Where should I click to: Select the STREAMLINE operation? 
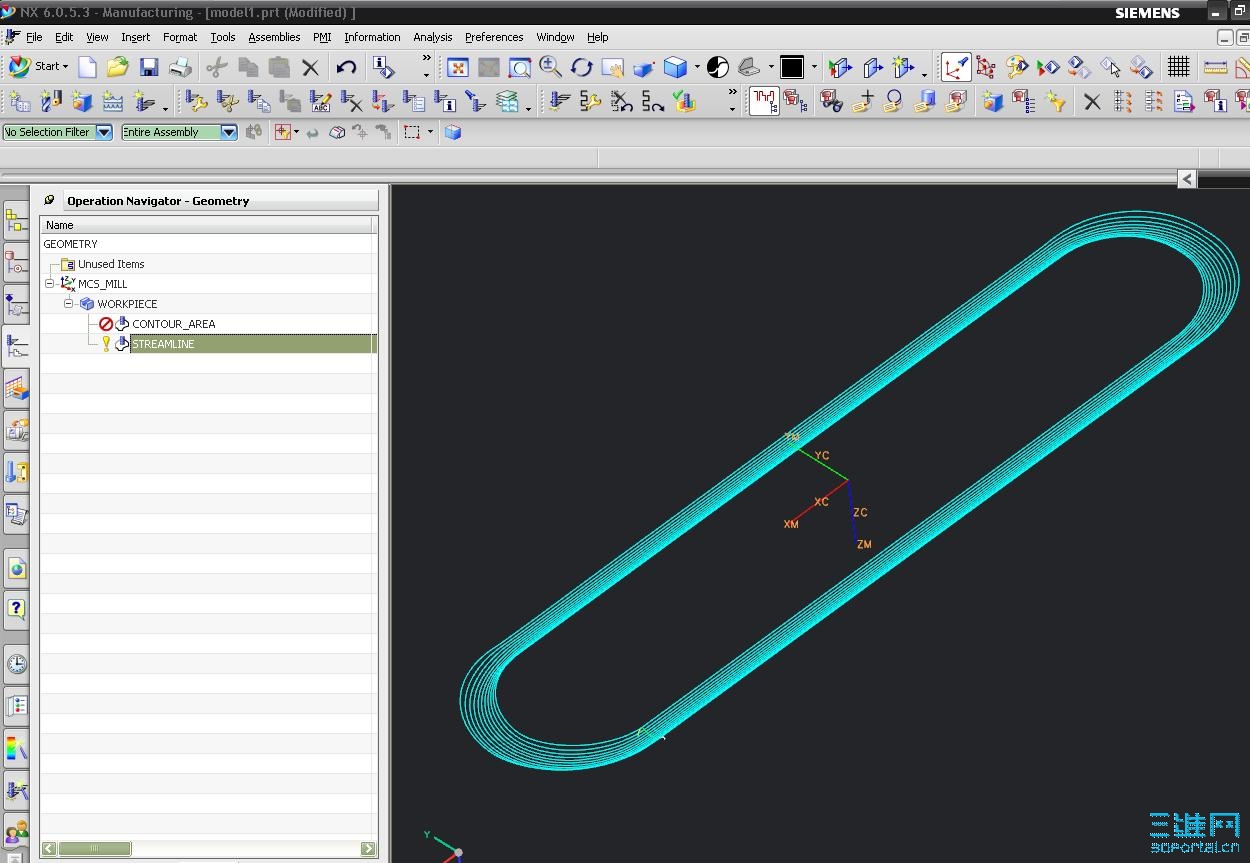click(x=163, y=344)
